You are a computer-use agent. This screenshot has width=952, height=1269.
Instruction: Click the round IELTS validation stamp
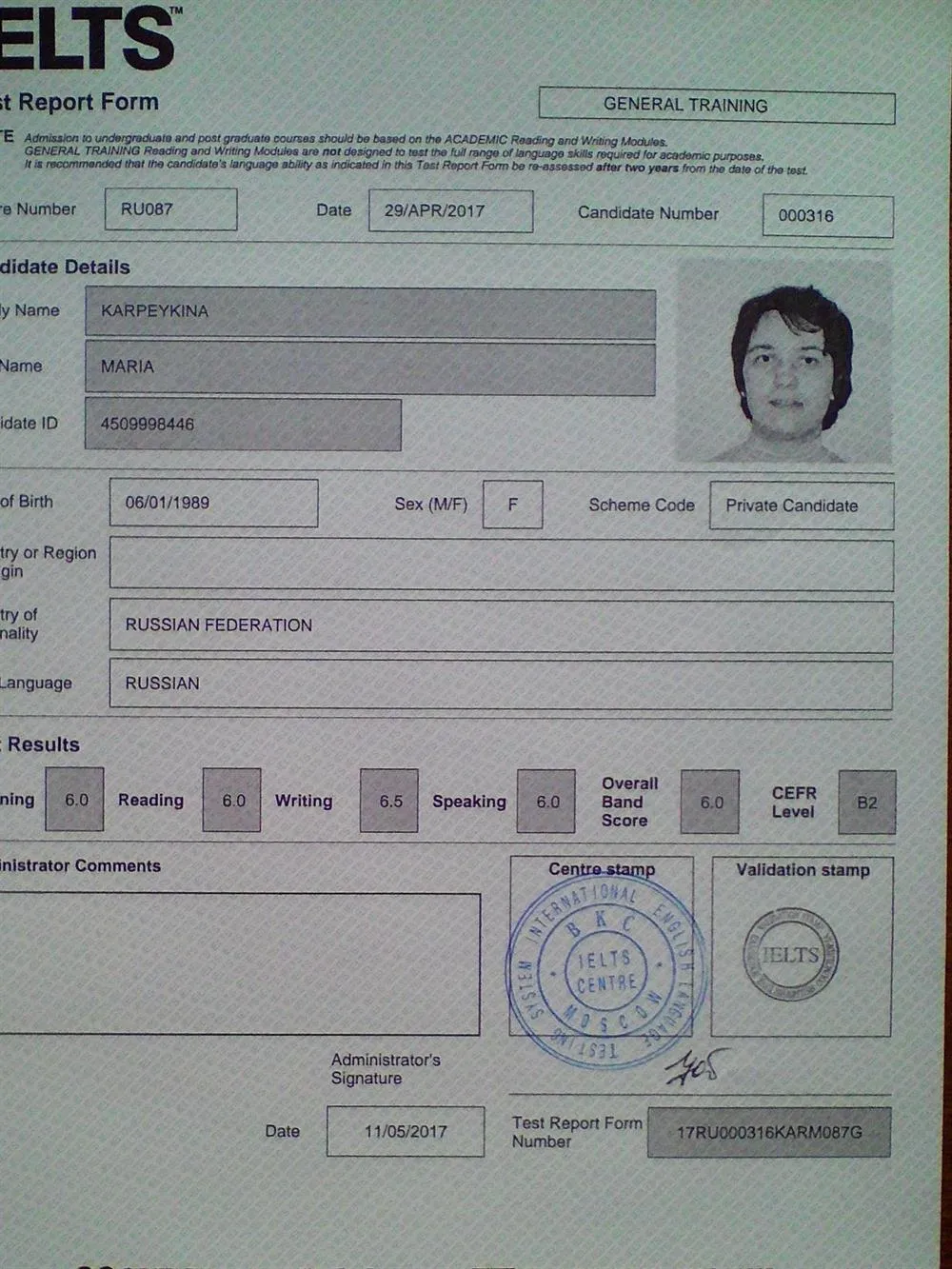click(790, 954)
